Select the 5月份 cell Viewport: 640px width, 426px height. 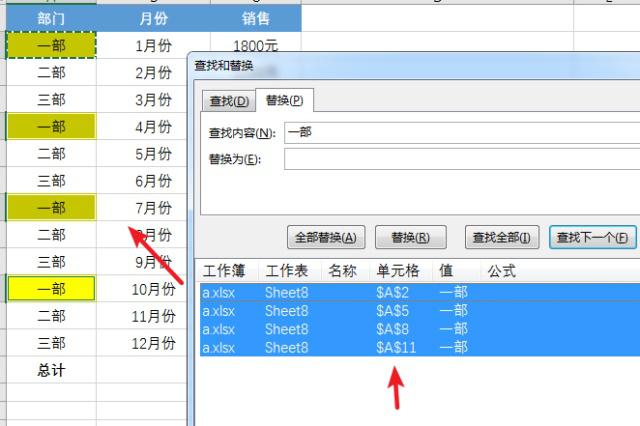142,154
